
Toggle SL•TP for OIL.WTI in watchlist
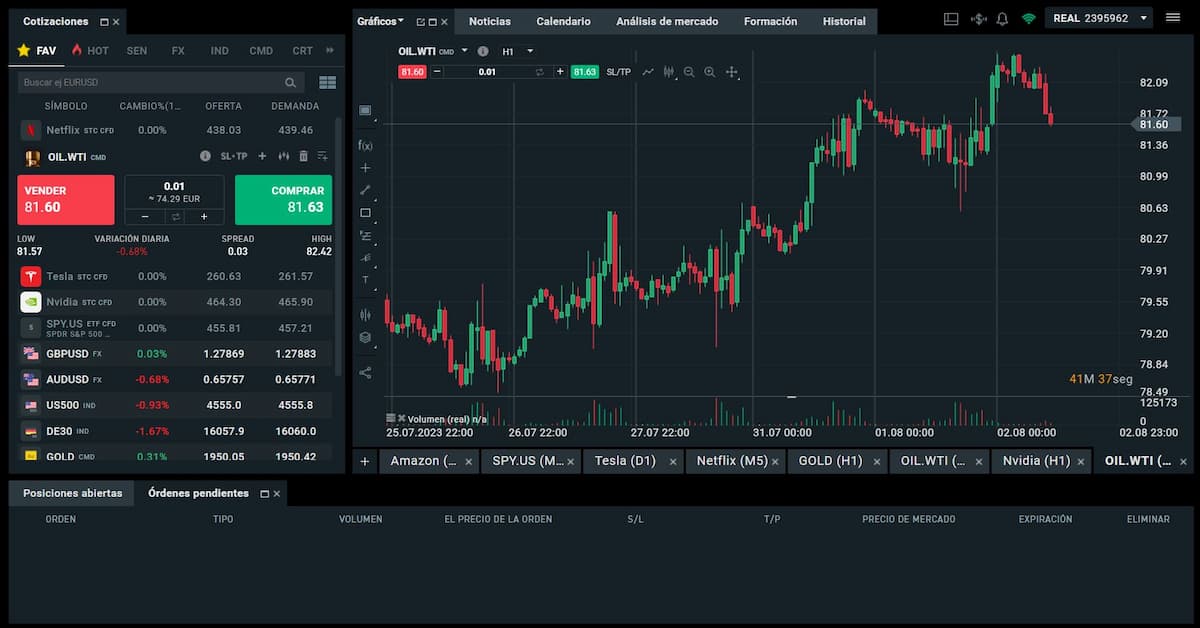(233, 156)
